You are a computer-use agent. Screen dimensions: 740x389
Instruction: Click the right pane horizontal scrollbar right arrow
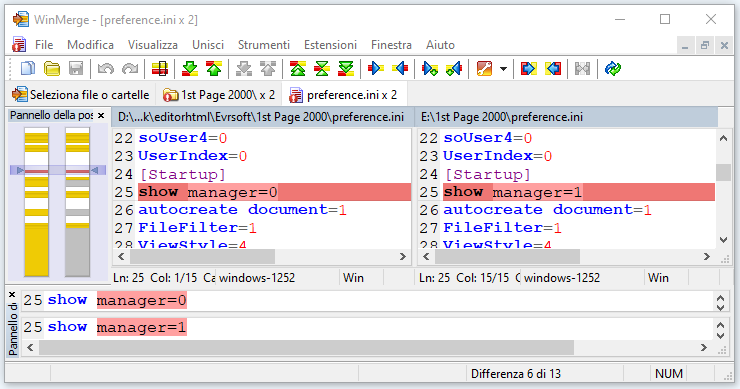(x=706, y=256)
